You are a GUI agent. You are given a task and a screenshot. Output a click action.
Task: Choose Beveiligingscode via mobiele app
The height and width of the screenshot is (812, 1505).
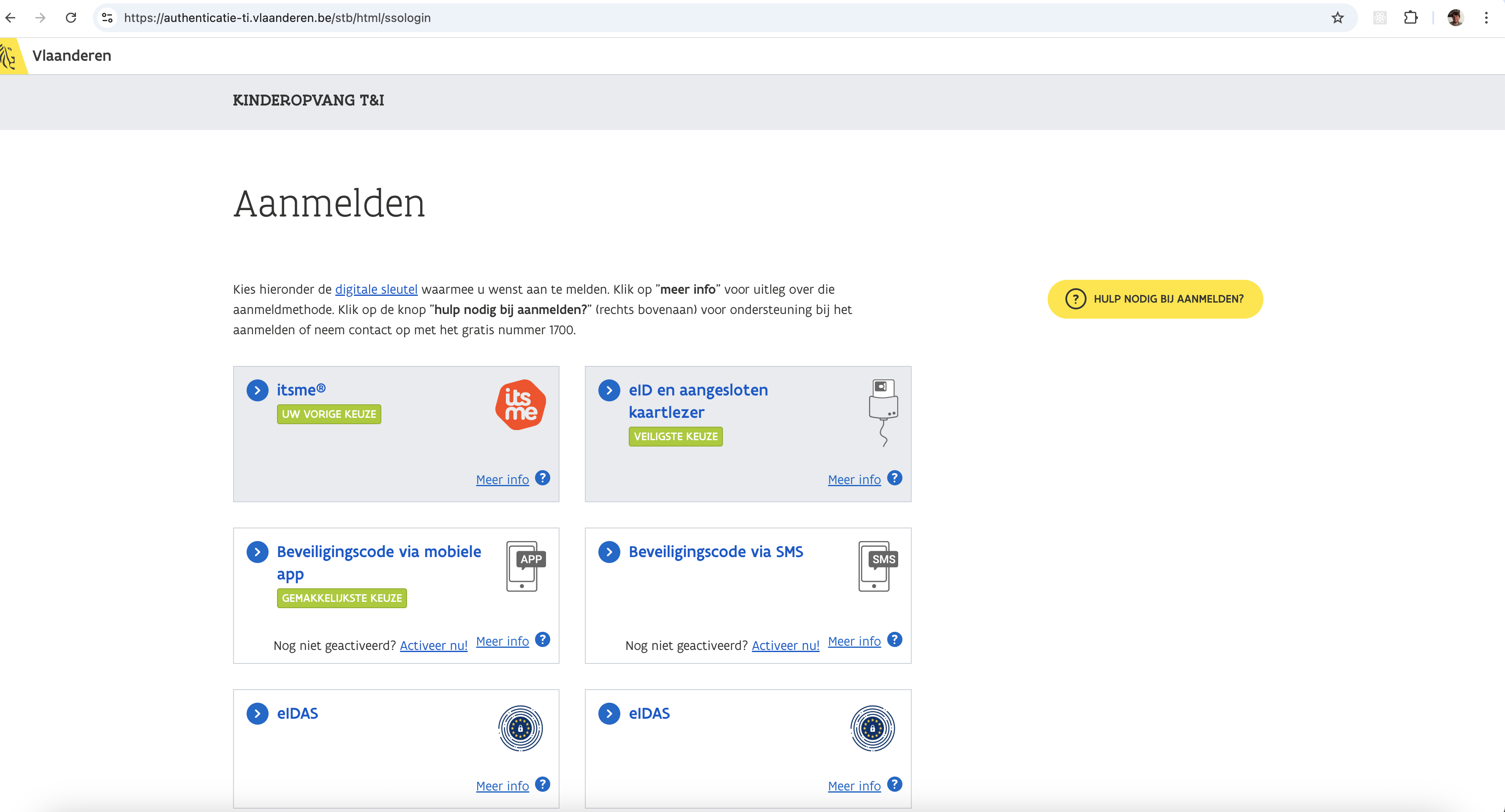point(379,563)
